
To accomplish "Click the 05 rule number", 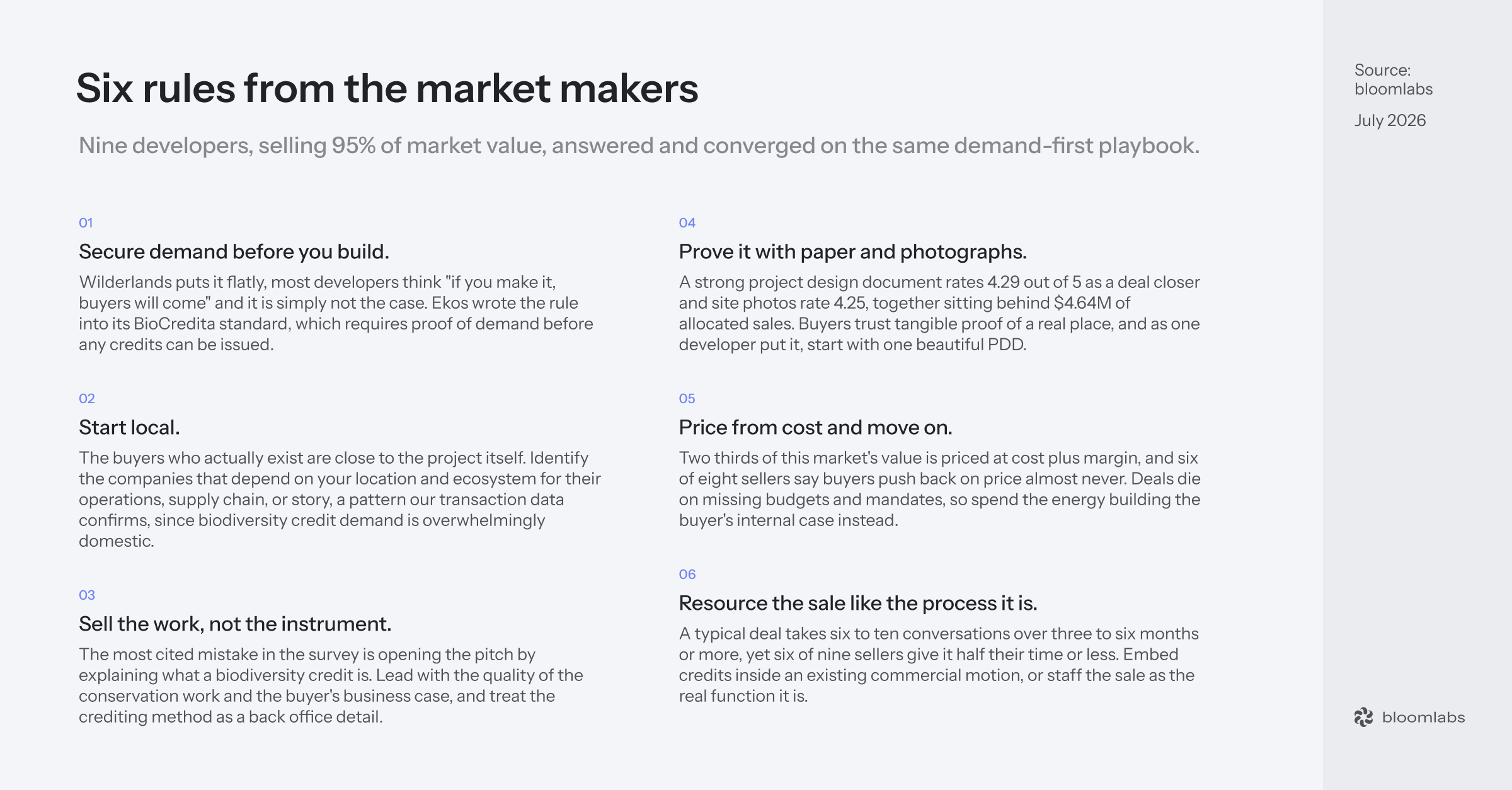I will coord(687,398).
